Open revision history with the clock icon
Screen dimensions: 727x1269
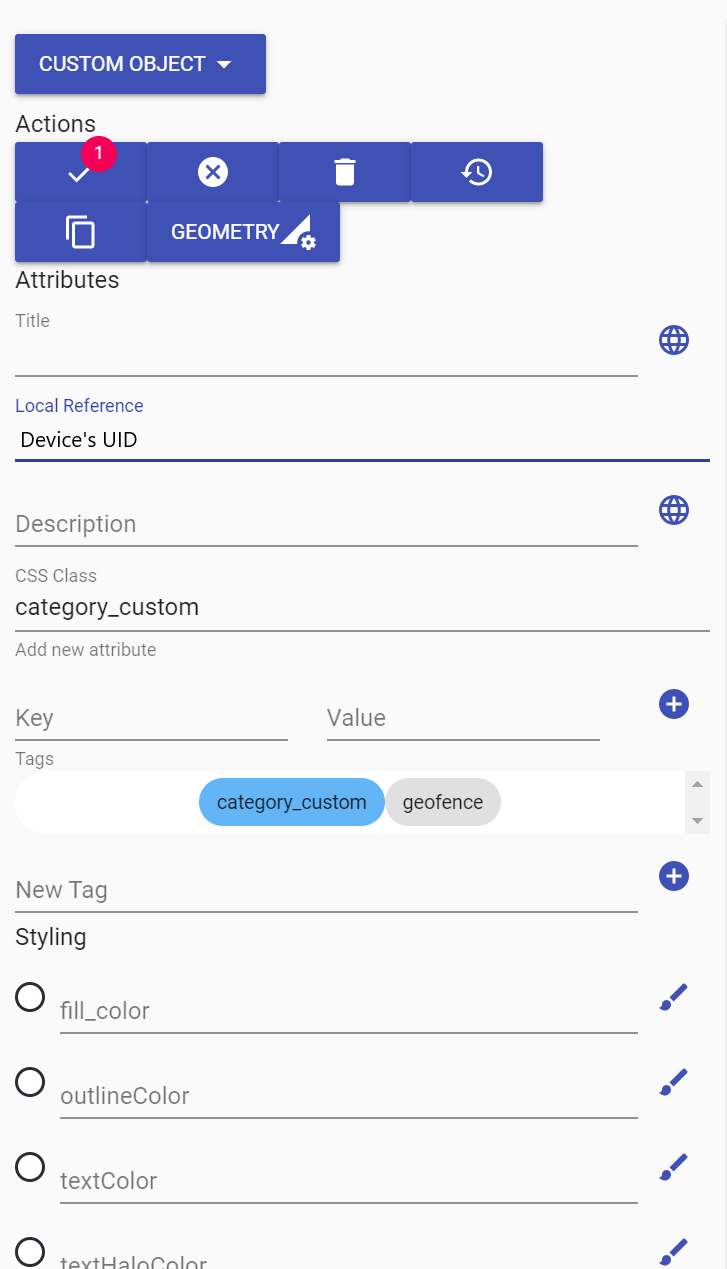coord(477,171)
